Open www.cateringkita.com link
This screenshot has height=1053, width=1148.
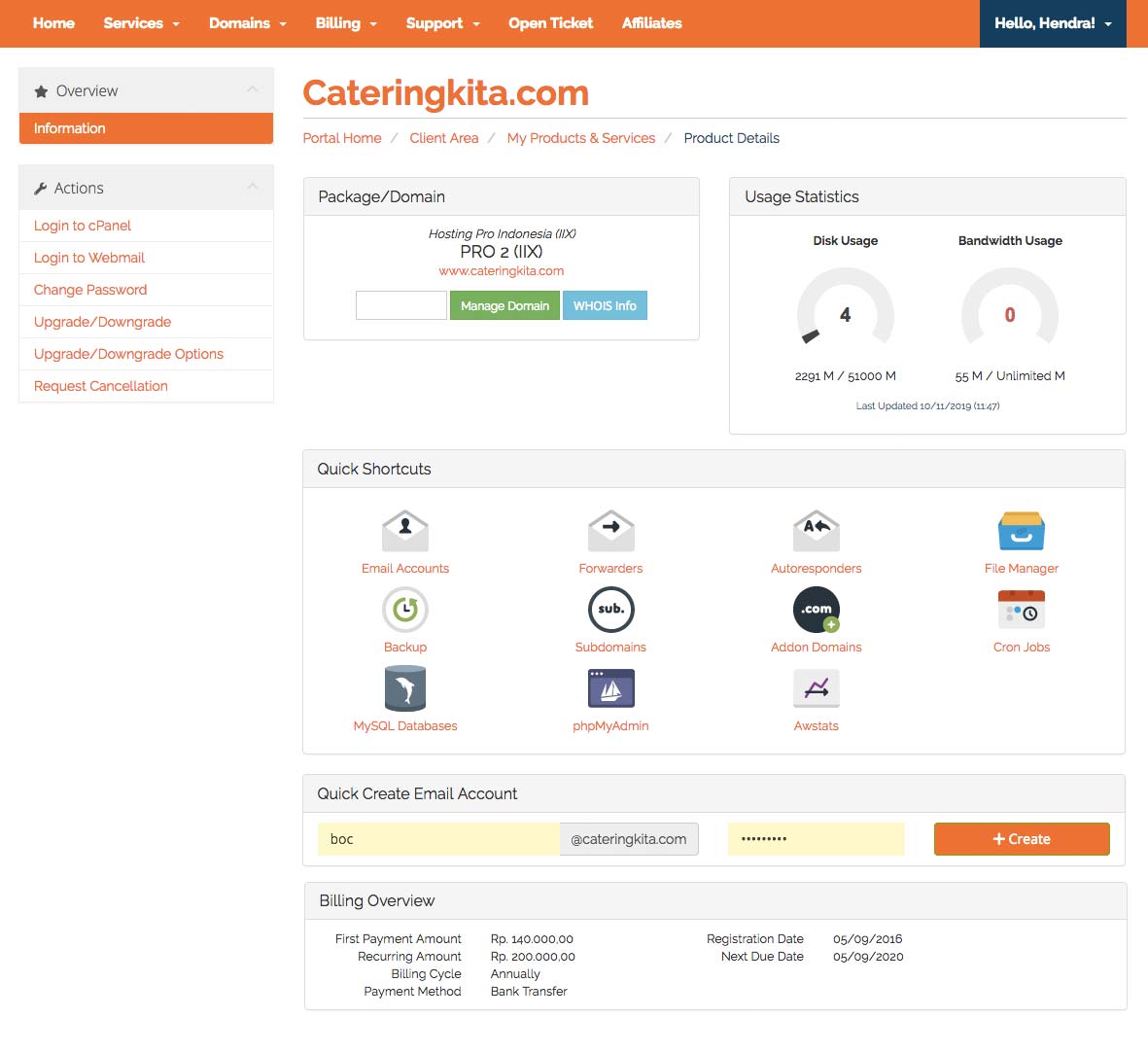(x=501, y=271)
